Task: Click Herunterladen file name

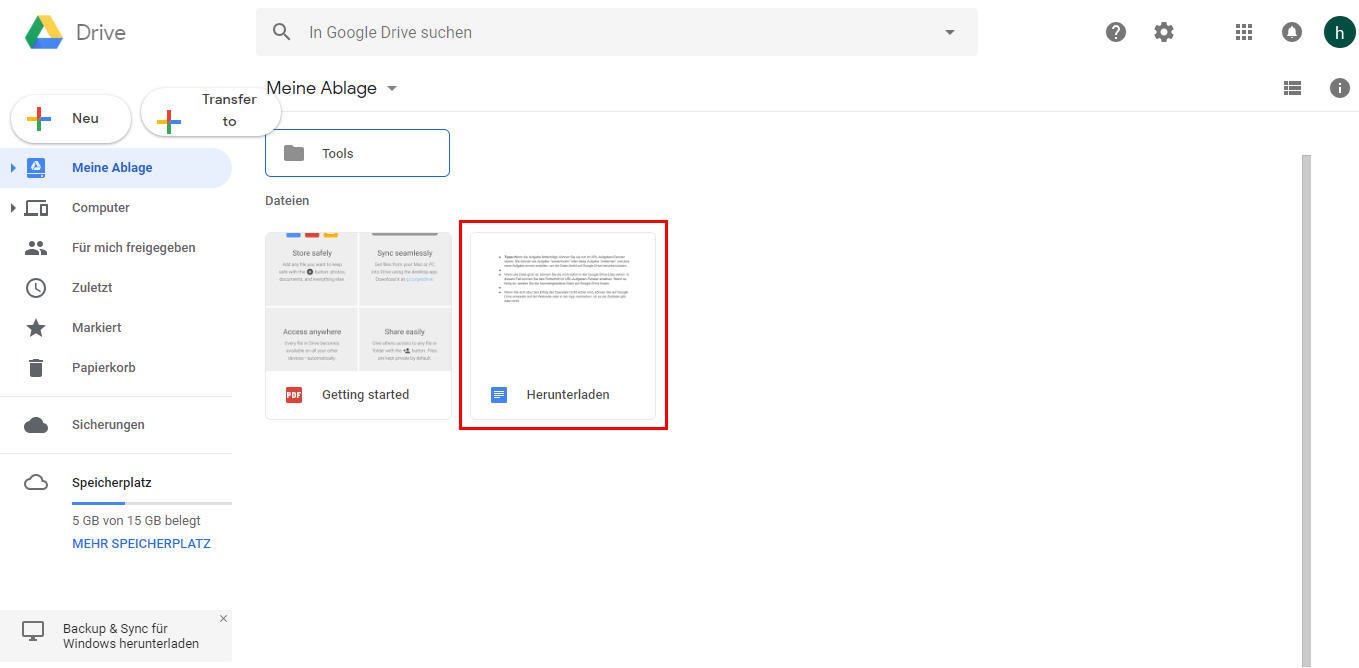Action: 568,395
